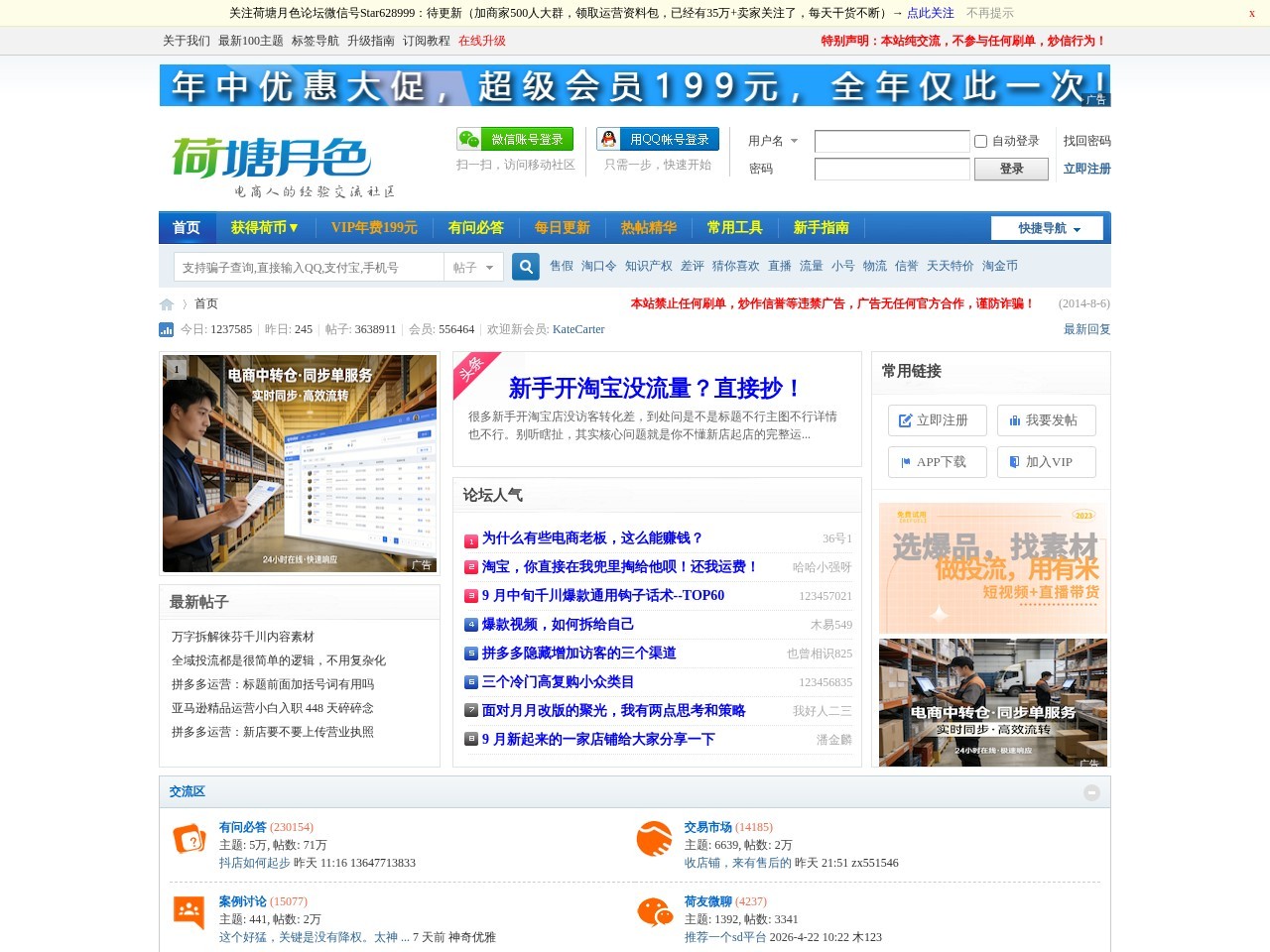The height and width of the screenshot is (952, 1270).
Task: Click the 立即注册 button in 常用链接
Action: (938, 420)
